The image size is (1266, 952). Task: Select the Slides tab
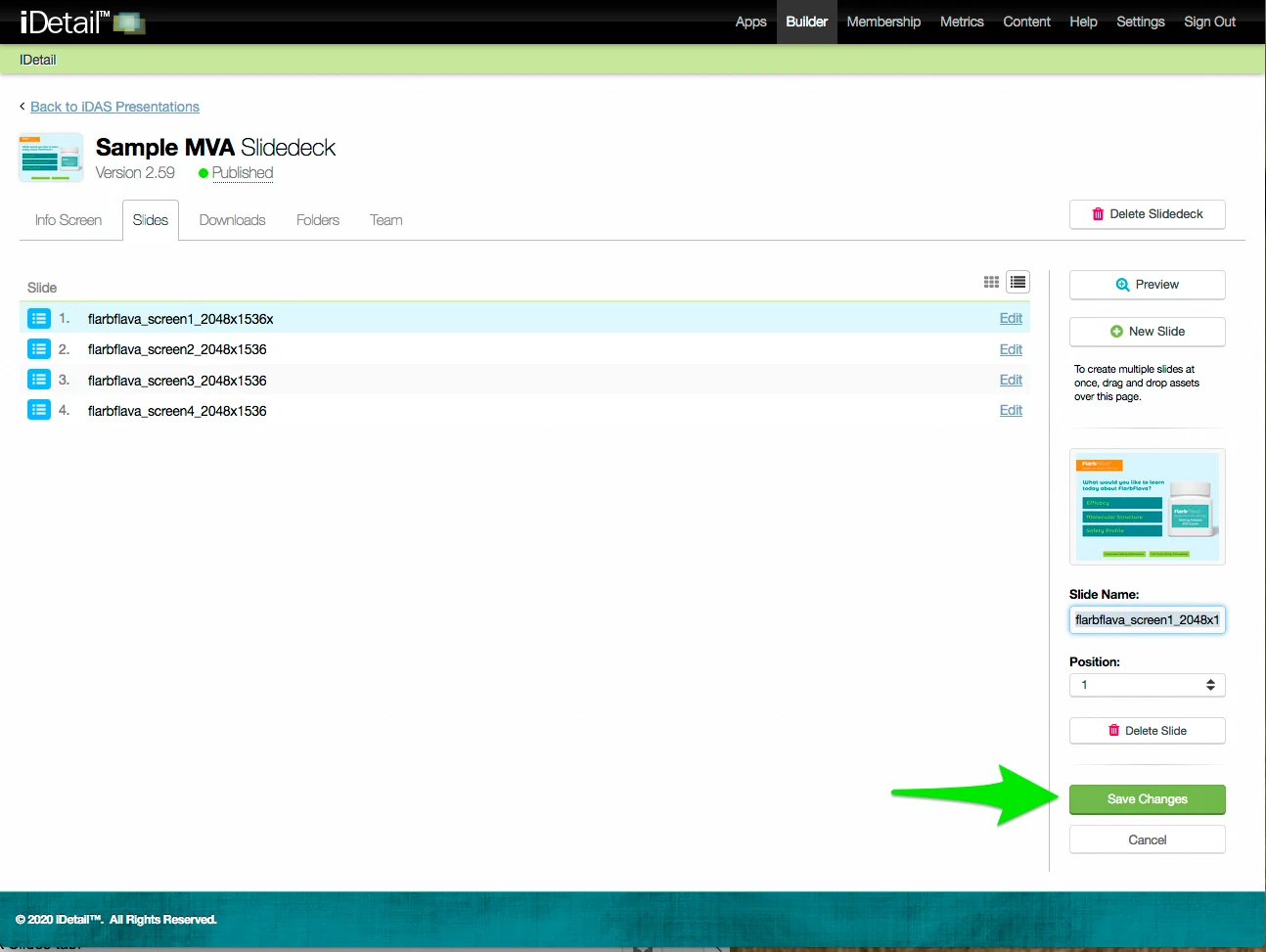click(151, 220)
